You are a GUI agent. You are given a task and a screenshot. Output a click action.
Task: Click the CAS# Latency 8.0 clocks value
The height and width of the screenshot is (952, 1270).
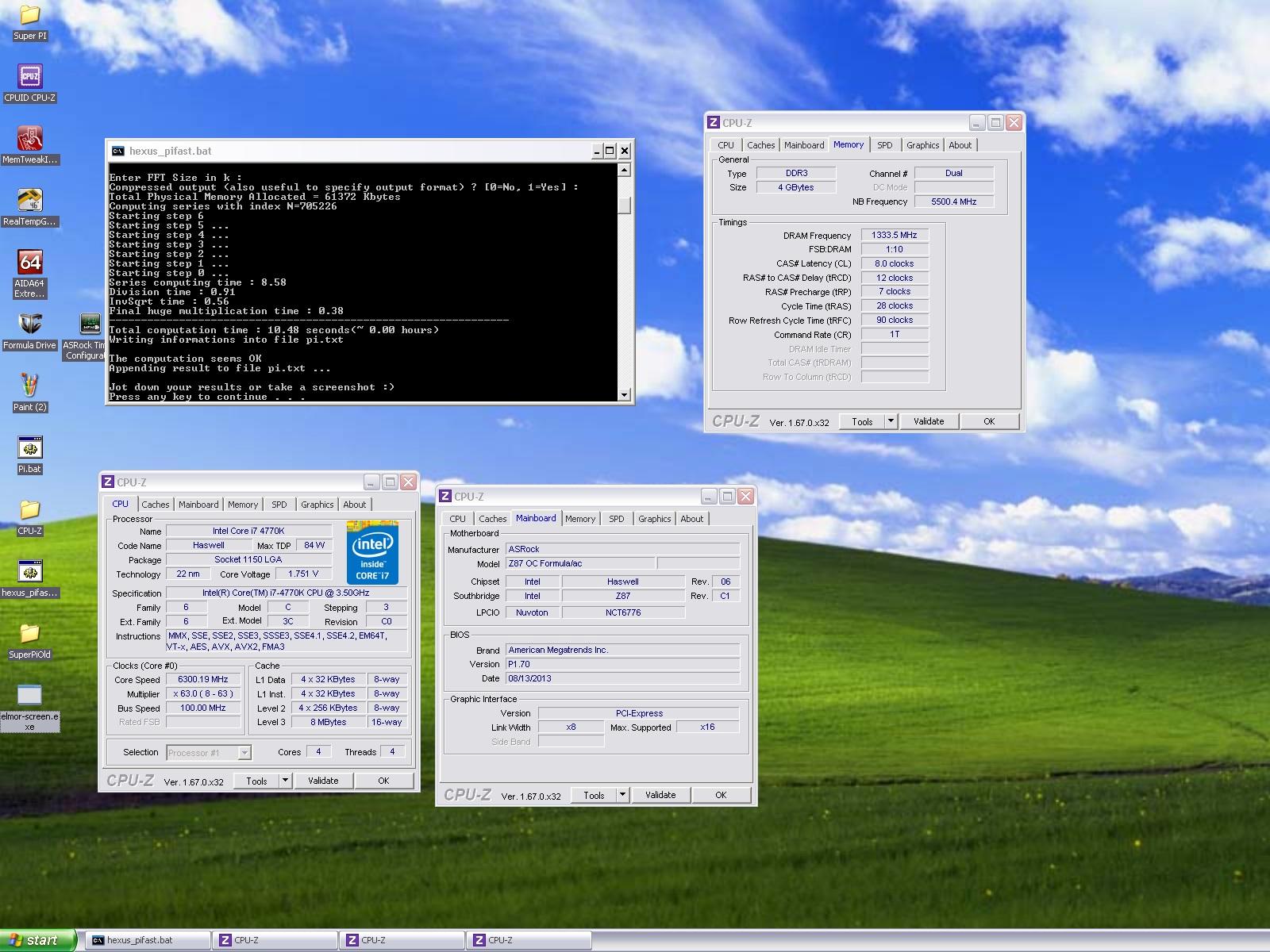click(894, 263)
